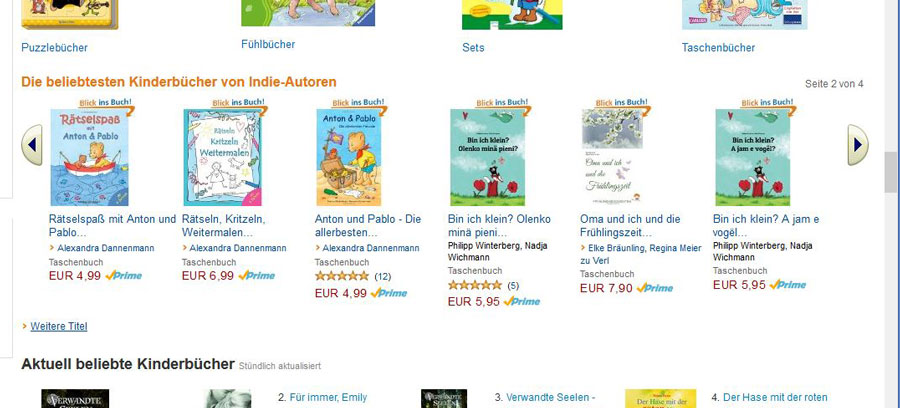900x408 pixels.
Task: Open author Elke Bräunling, Regina Meier zu Verl
Action: tap(641, 254)
